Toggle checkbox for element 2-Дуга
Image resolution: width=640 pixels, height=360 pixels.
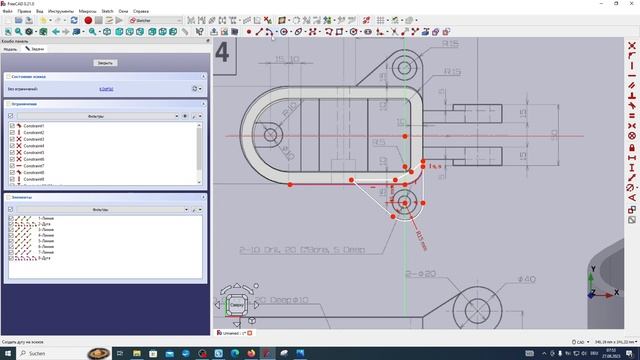pyautogui.click(x=11, y=224)
